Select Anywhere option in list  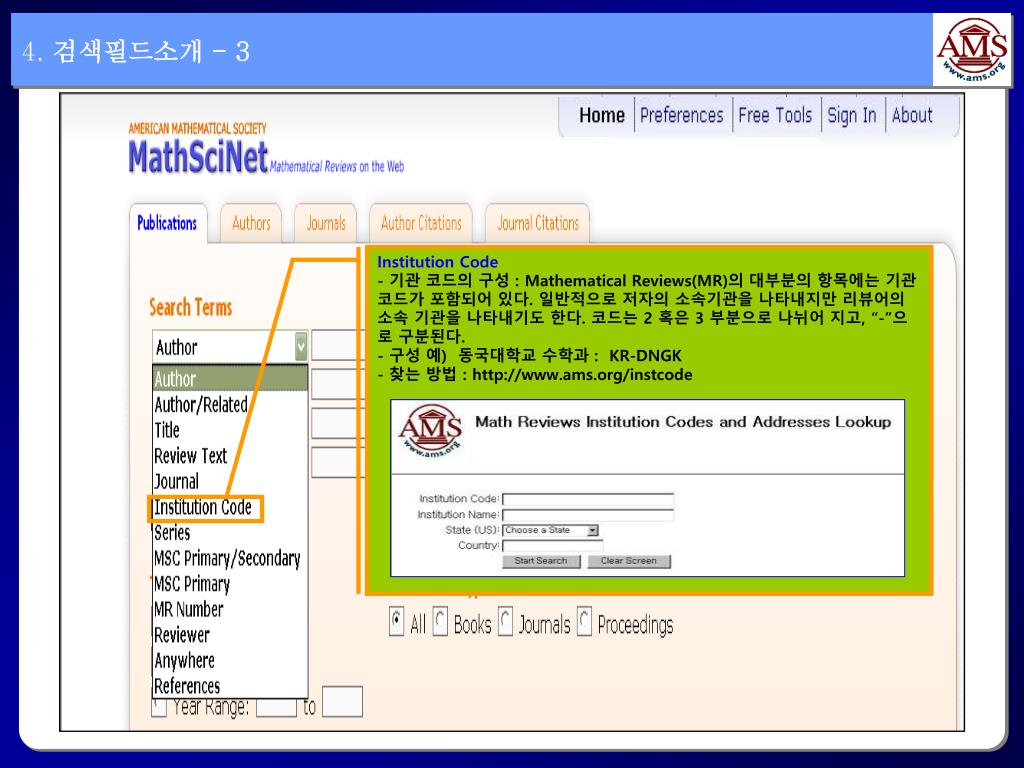pos(184,661)
